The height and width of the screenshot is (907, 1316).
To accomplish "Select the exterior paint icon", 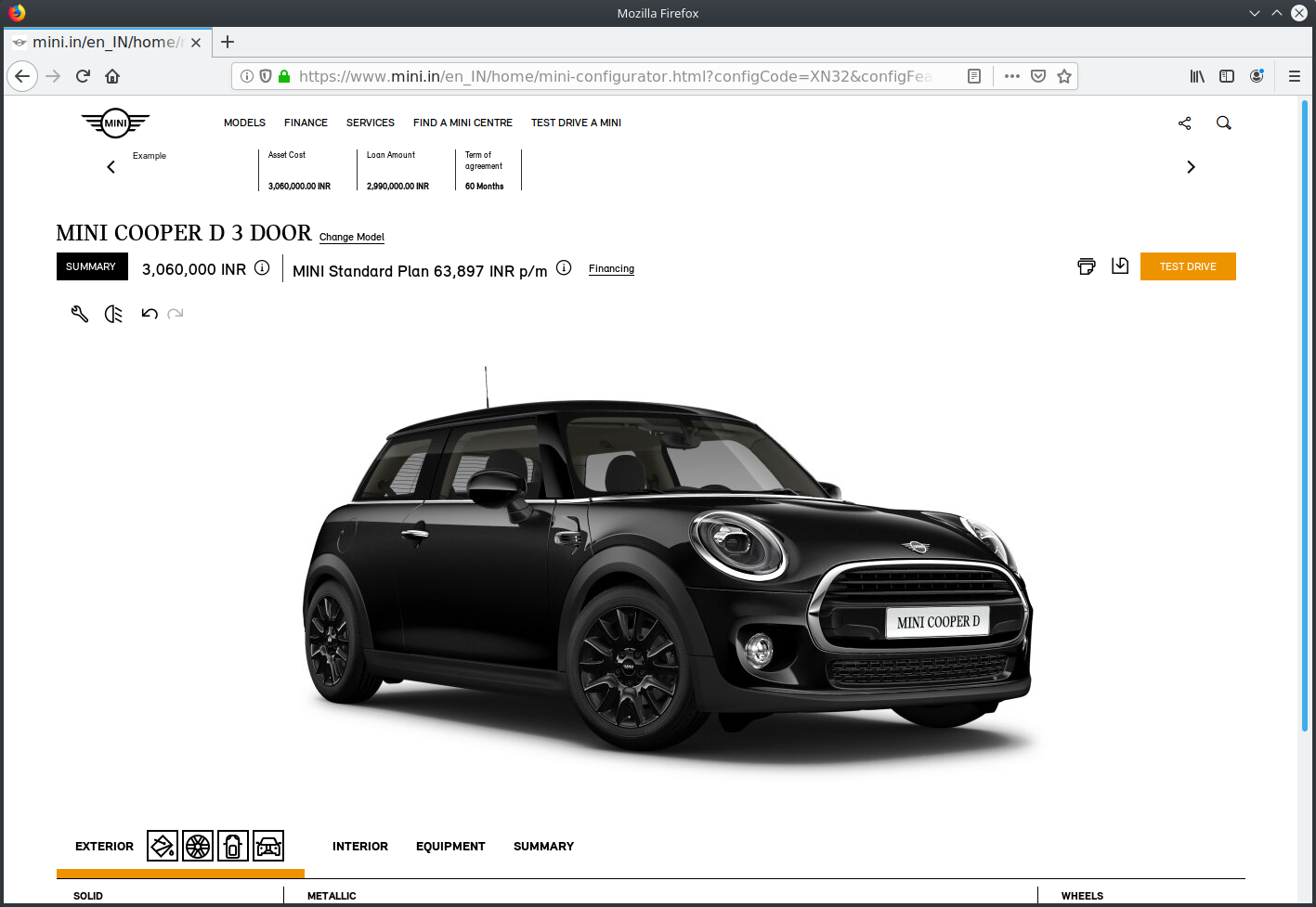I will pos(163,846).
